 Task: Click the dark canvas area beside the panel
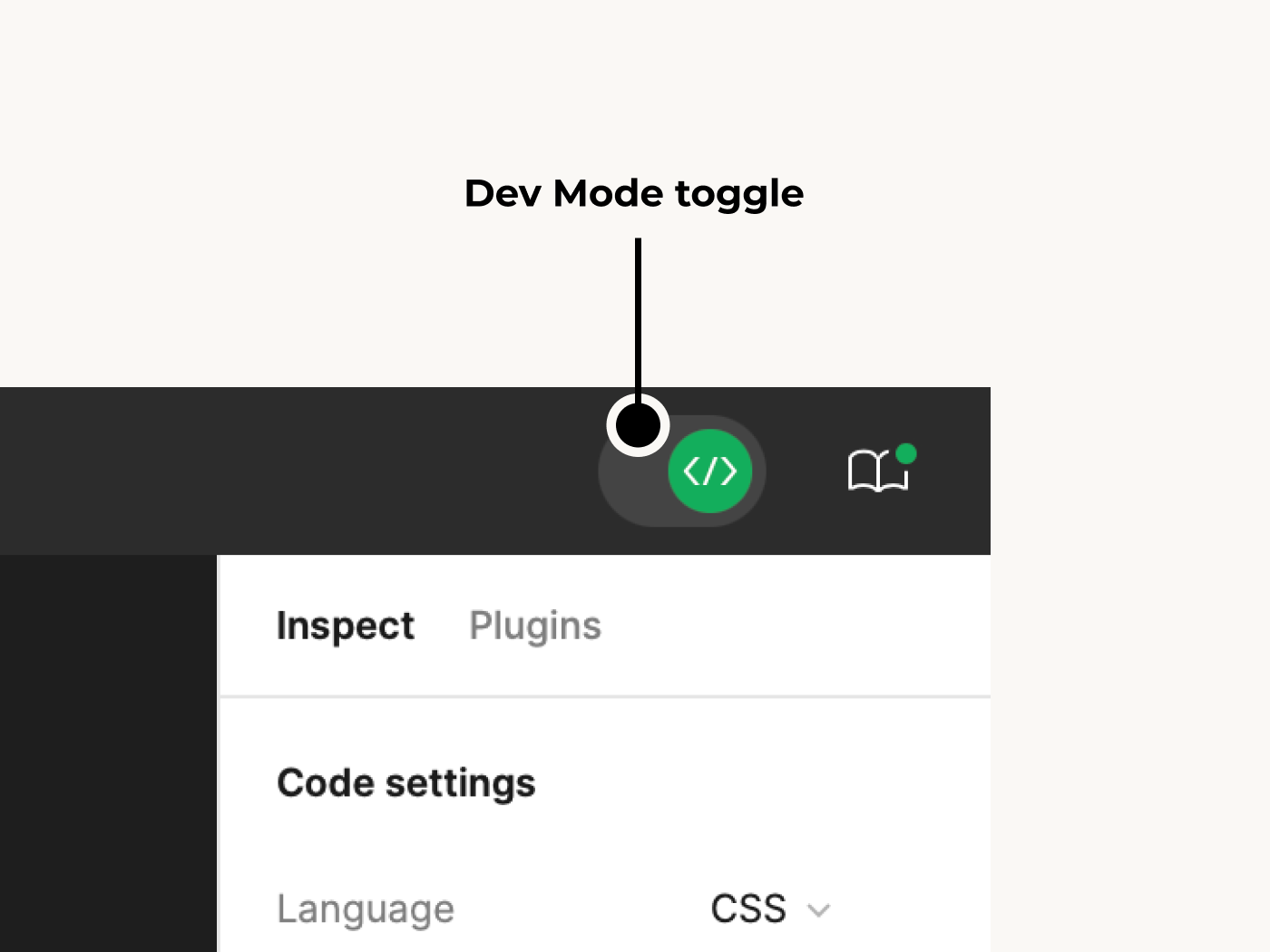click(108, 753)
